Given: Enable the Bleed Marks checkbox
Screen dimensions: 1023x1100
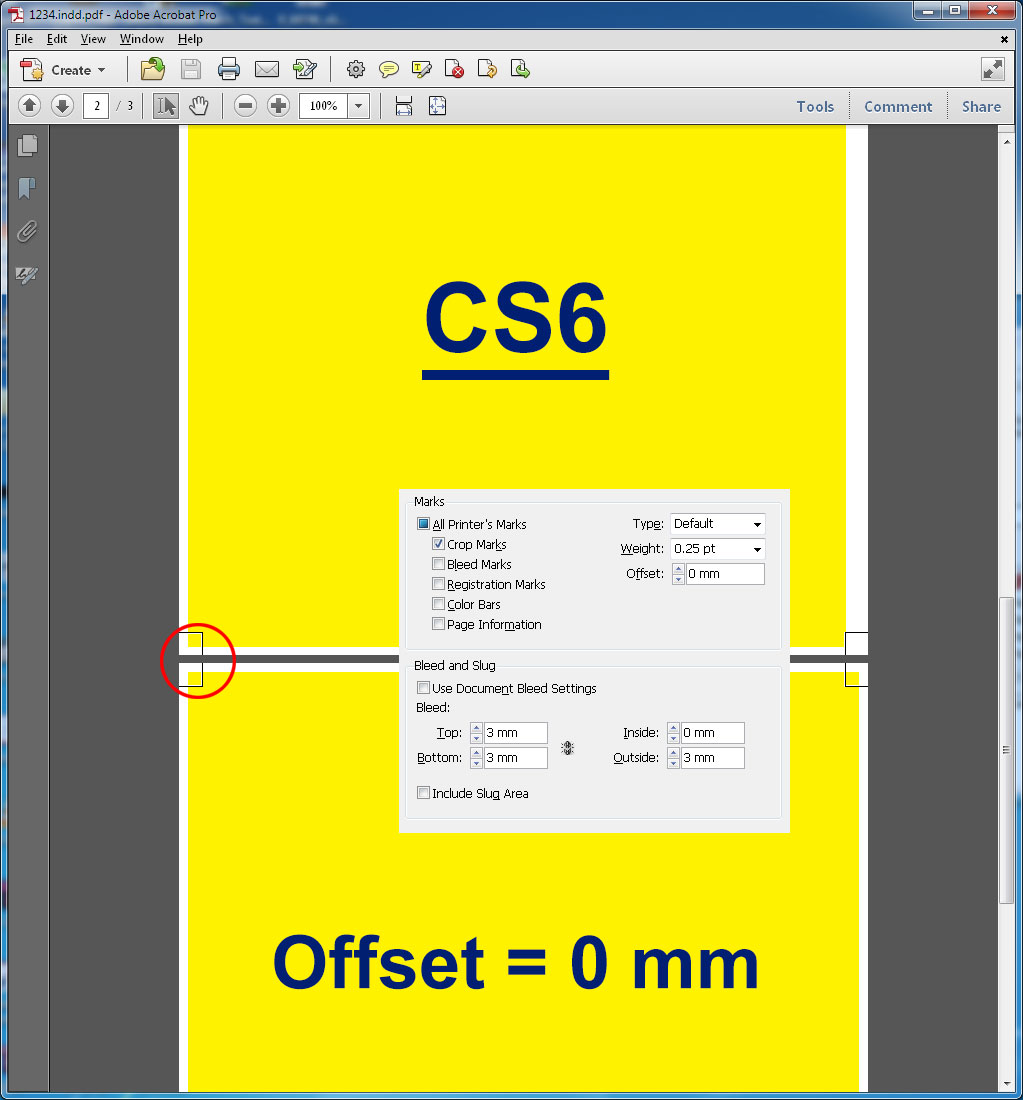Looking at the screenshot, I should [x=439, y=563].
